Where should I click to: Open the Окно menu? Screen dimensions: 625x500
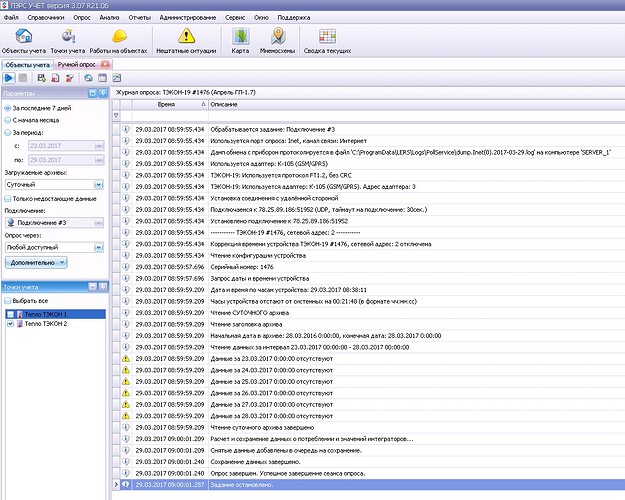tap(261, 18)
